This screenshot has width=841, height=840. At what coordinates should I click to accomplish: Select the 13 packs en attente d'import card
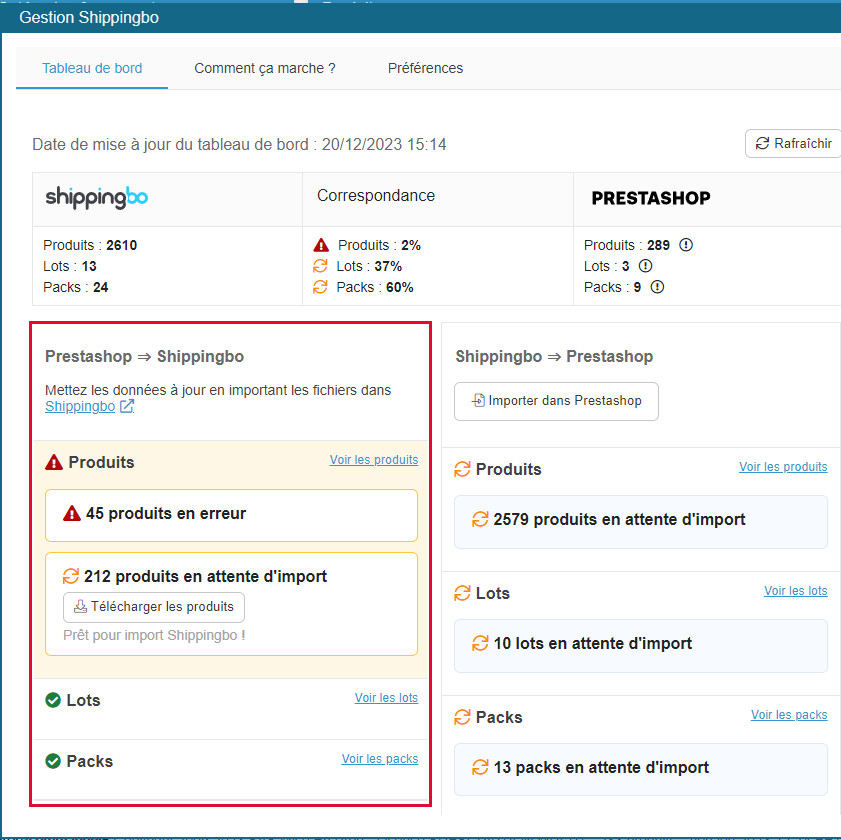coord(641,770)
